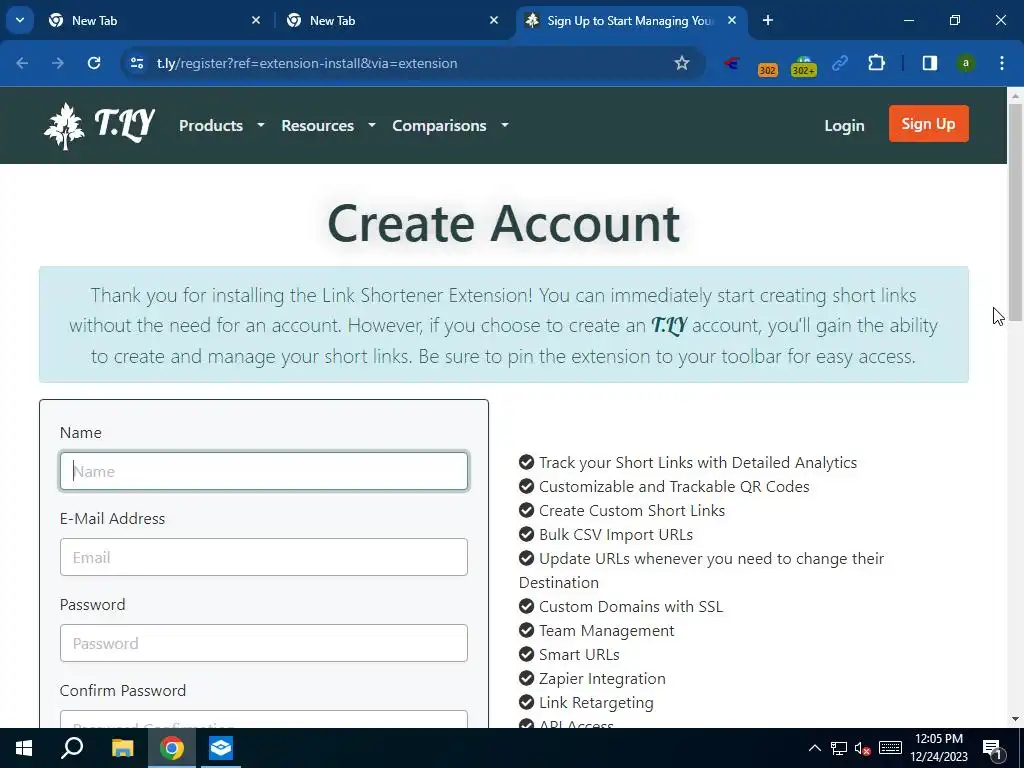This screenshot has width=1024, height=768.
Task: Click check icon beside Smart URLs
Action: pos(526,654)
